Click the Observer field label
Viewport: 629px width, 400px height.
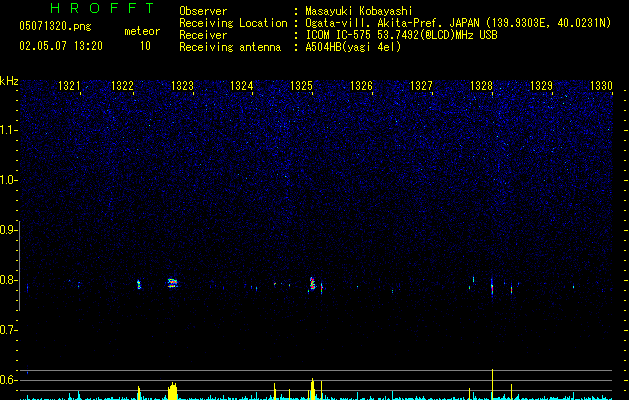(x=203, y=11)
